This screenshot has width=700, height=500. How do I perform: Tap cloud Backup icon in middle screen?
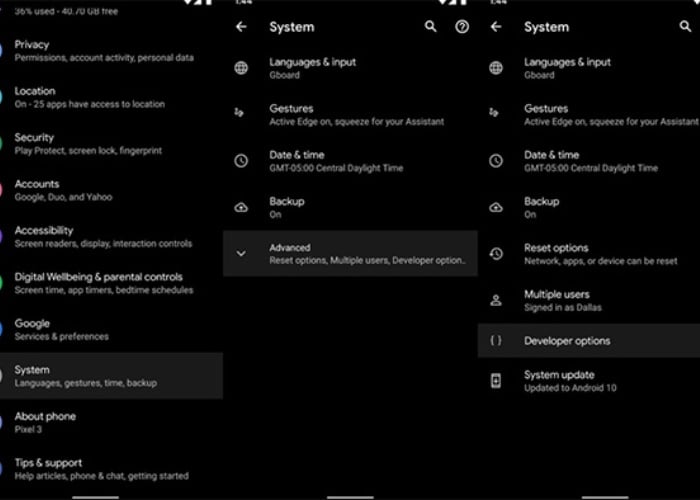point(241,207)
